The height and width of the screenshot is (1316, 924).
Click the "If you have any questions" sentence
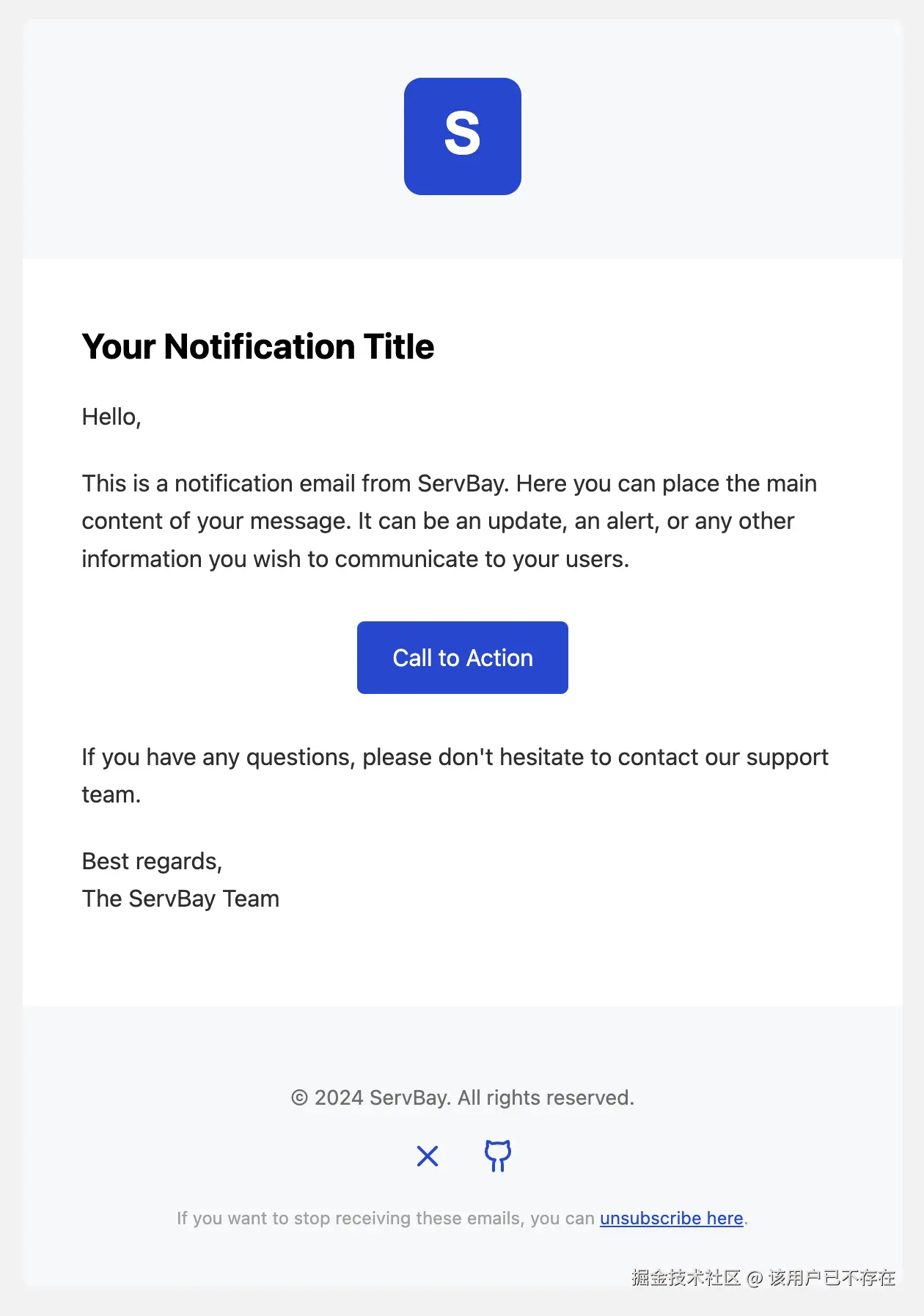click(455, 757)
